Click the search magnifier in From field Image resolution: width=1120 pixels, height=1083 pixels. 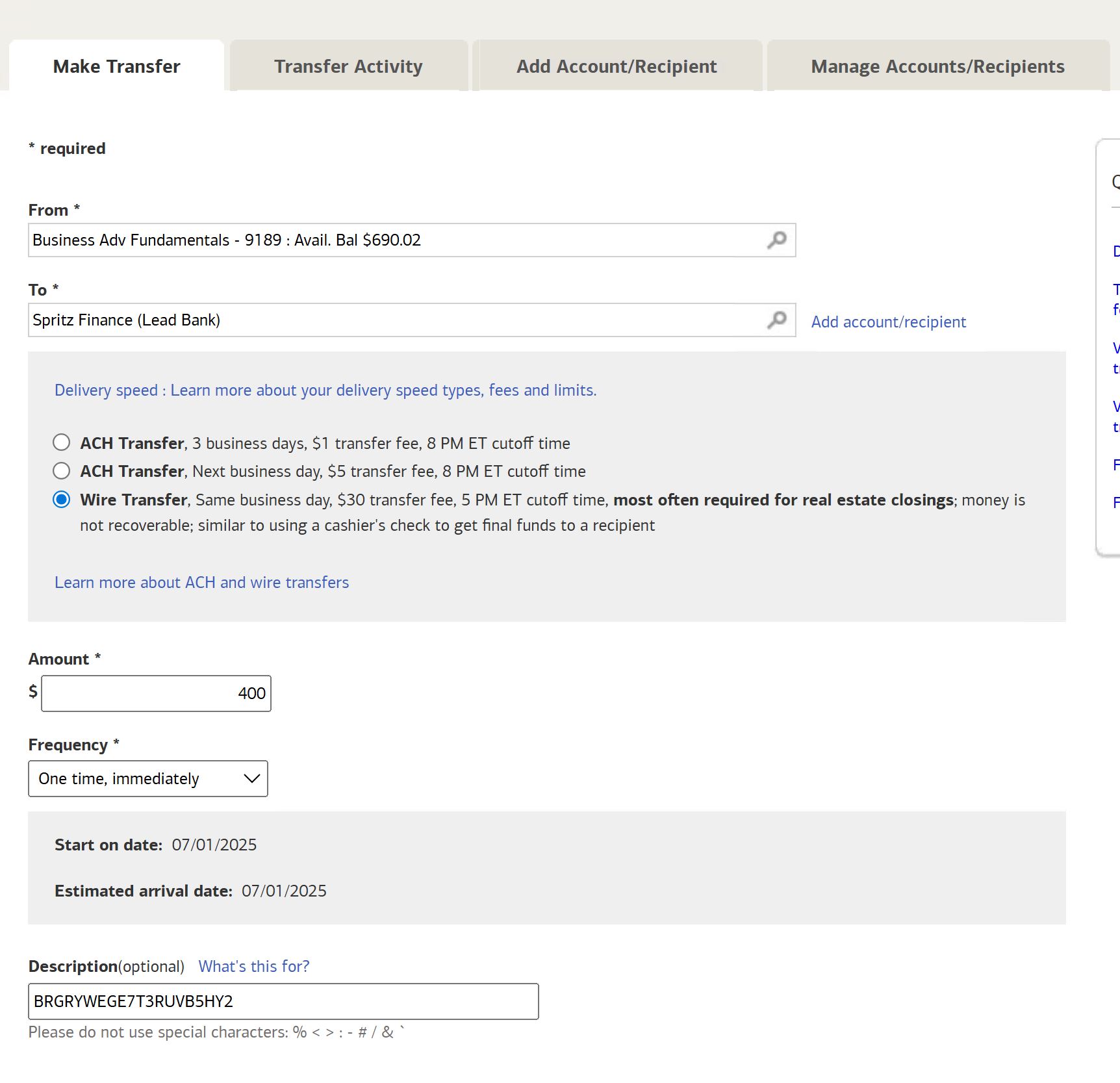(776, 240)
